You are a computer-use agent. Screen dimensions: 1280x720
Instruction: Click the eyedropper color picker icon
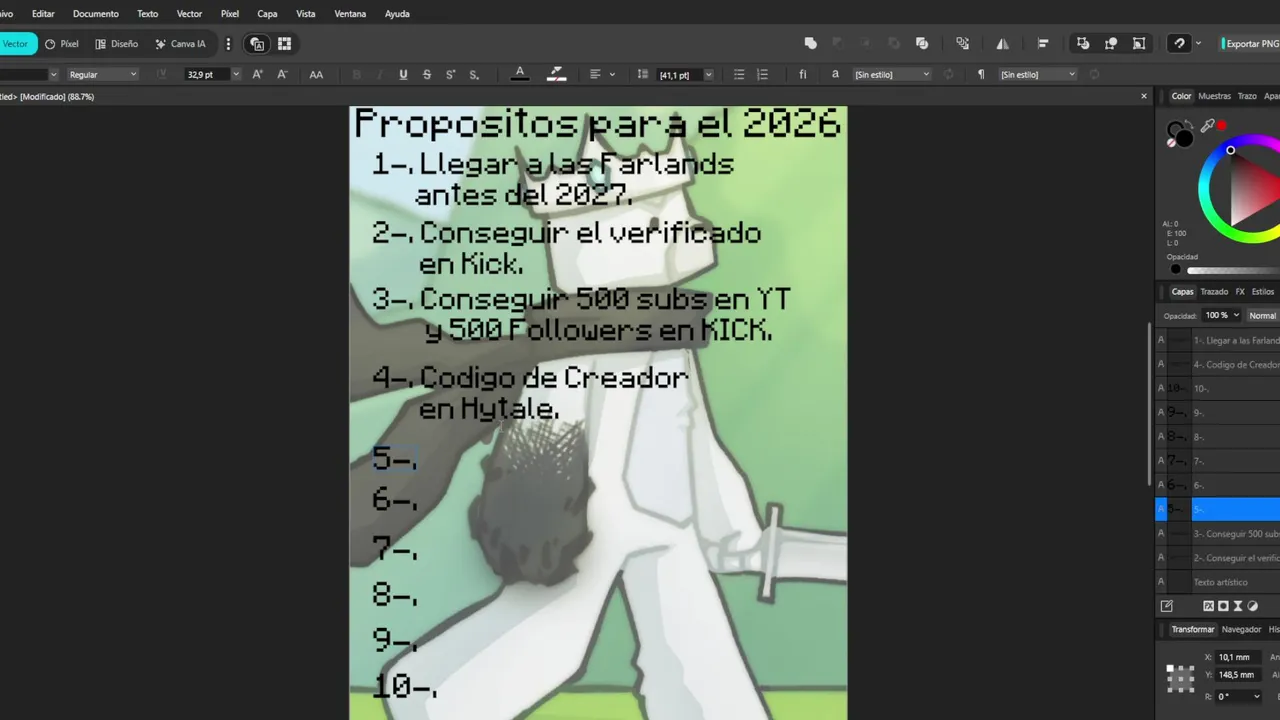click(1208, 126)
